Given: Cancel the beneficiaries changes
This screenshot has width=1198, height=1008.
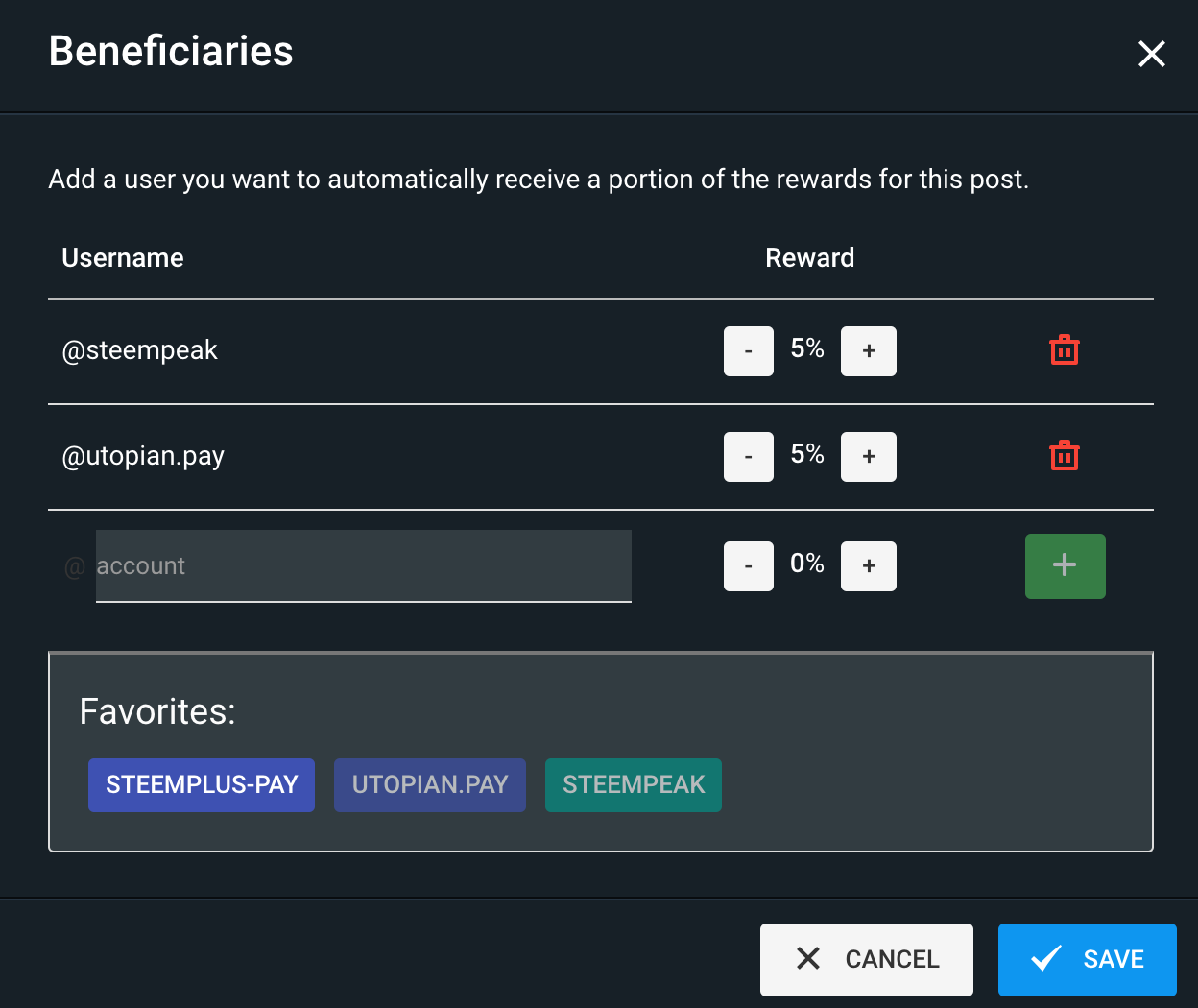Looking at the screenshot, I should pos(867,960).
